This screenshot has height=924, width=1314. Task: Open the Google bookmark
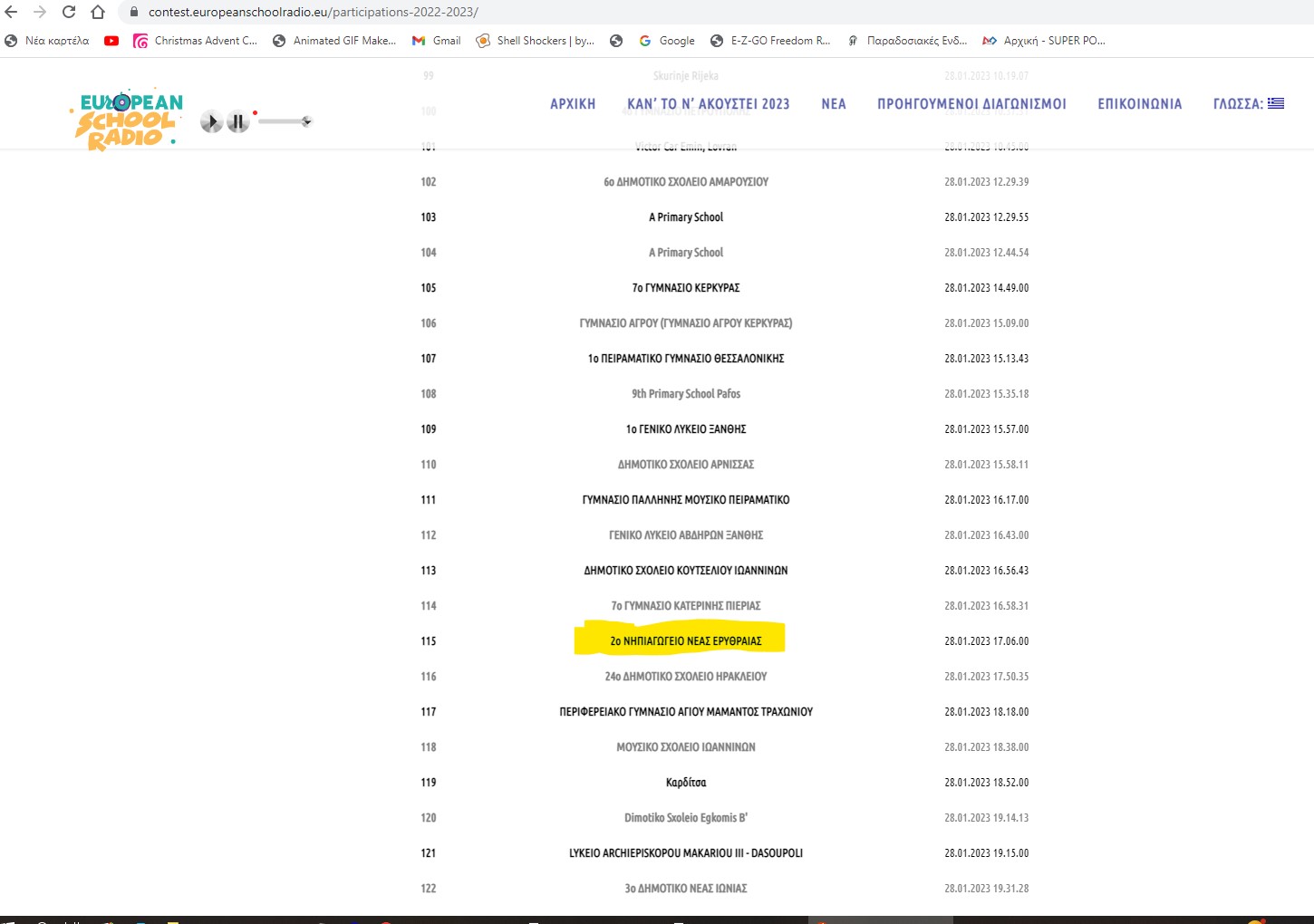[667, 41]
